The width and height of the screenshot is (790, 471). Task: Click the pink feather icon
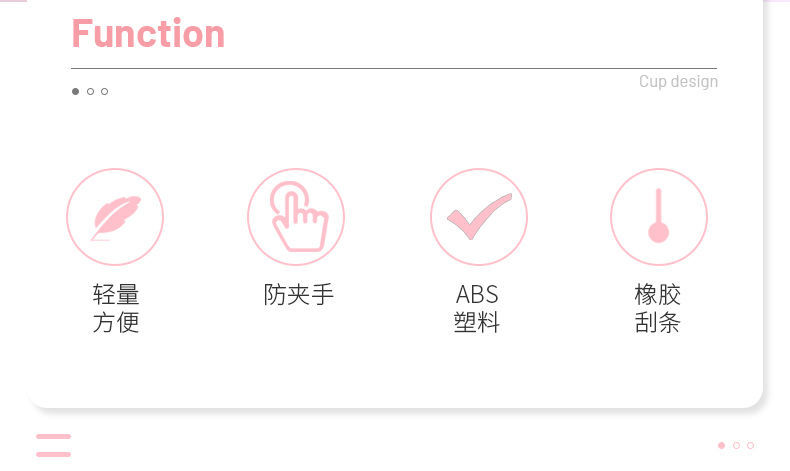[115, 217]
